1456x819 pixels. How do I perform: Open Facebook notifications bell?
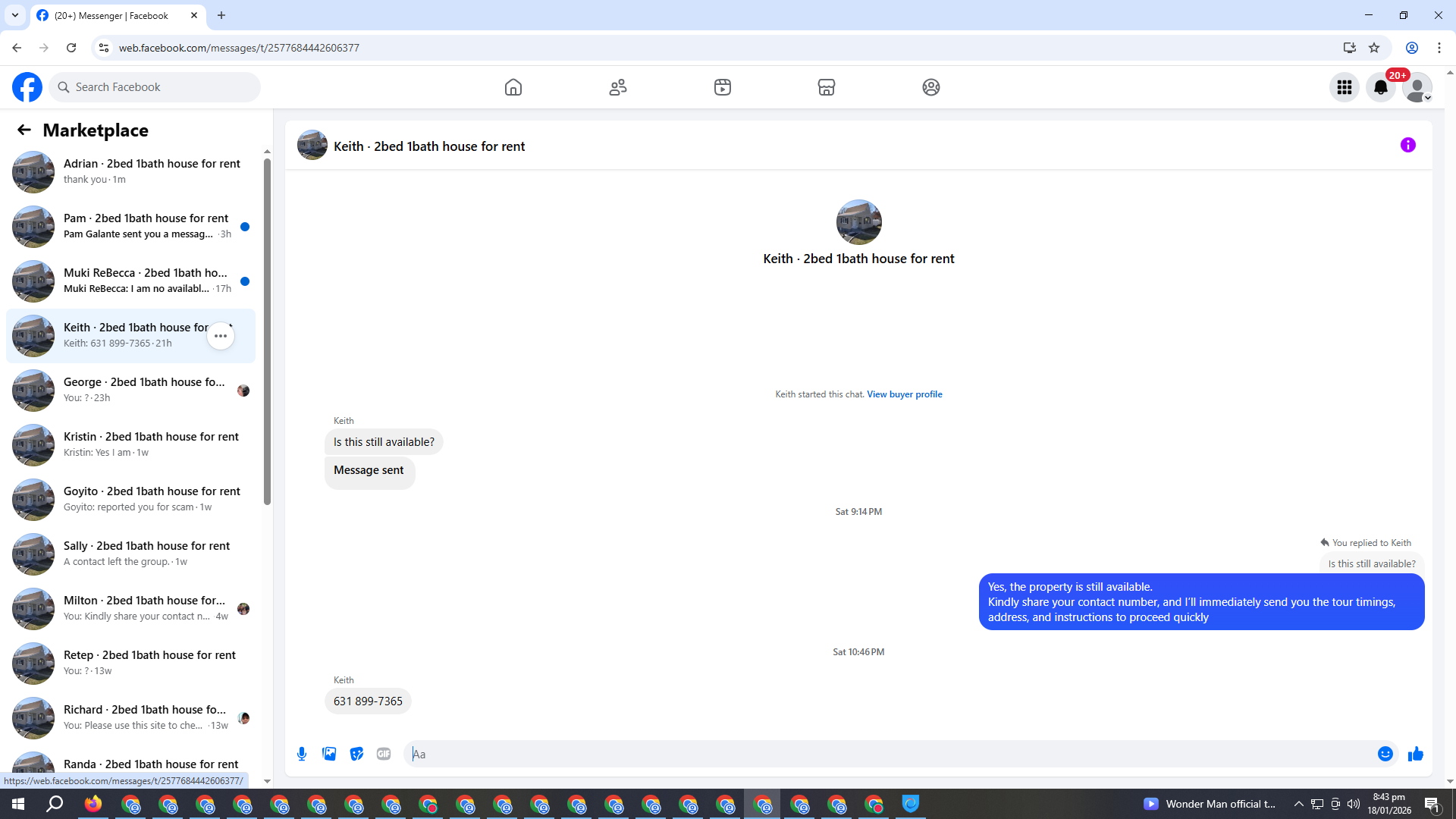[x=1380, y=87]
